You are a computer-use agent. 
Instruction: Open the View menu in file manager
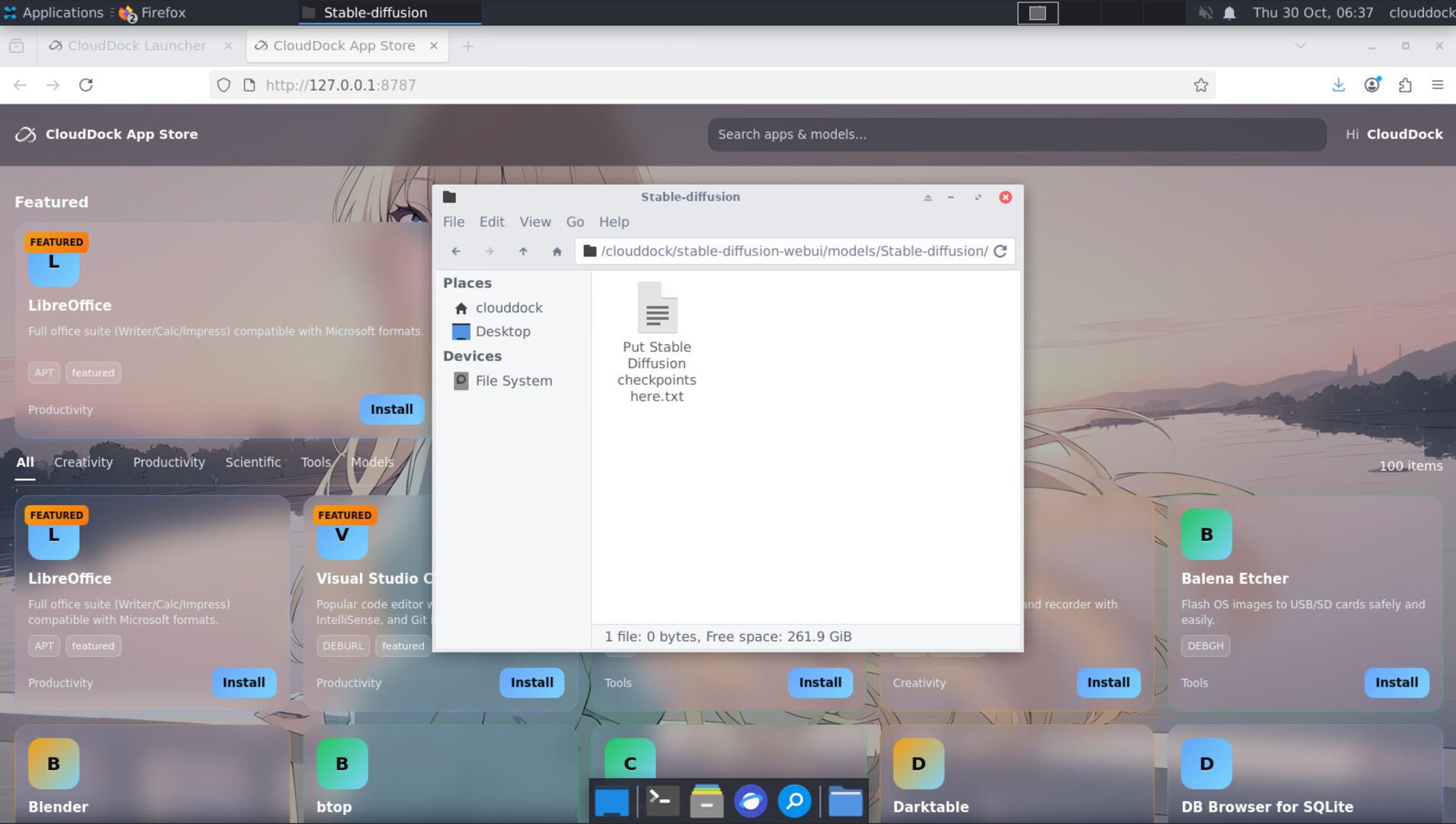(x=535, y=221)
